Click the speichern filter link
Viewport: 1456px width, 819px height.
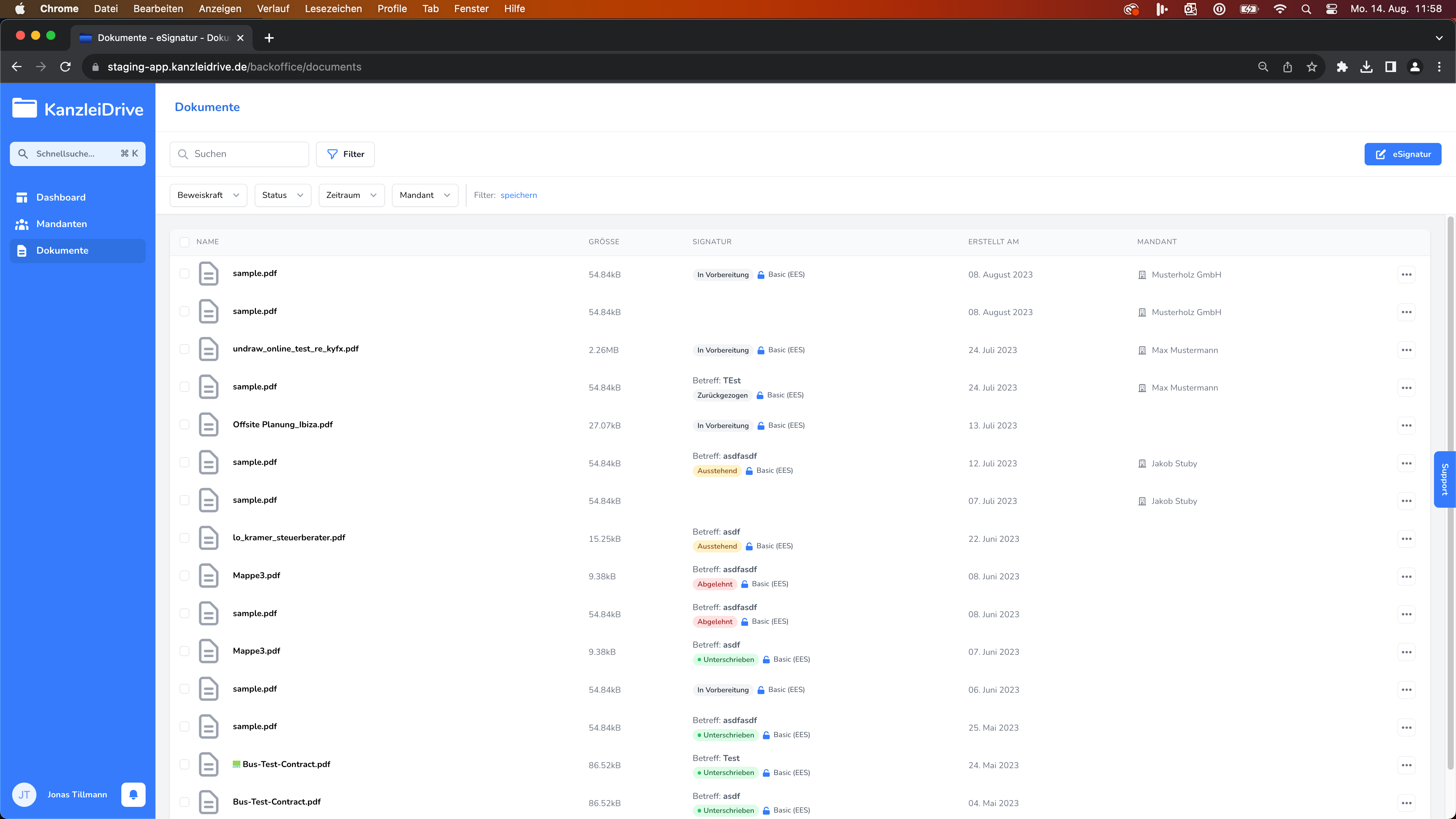(518, 195)
